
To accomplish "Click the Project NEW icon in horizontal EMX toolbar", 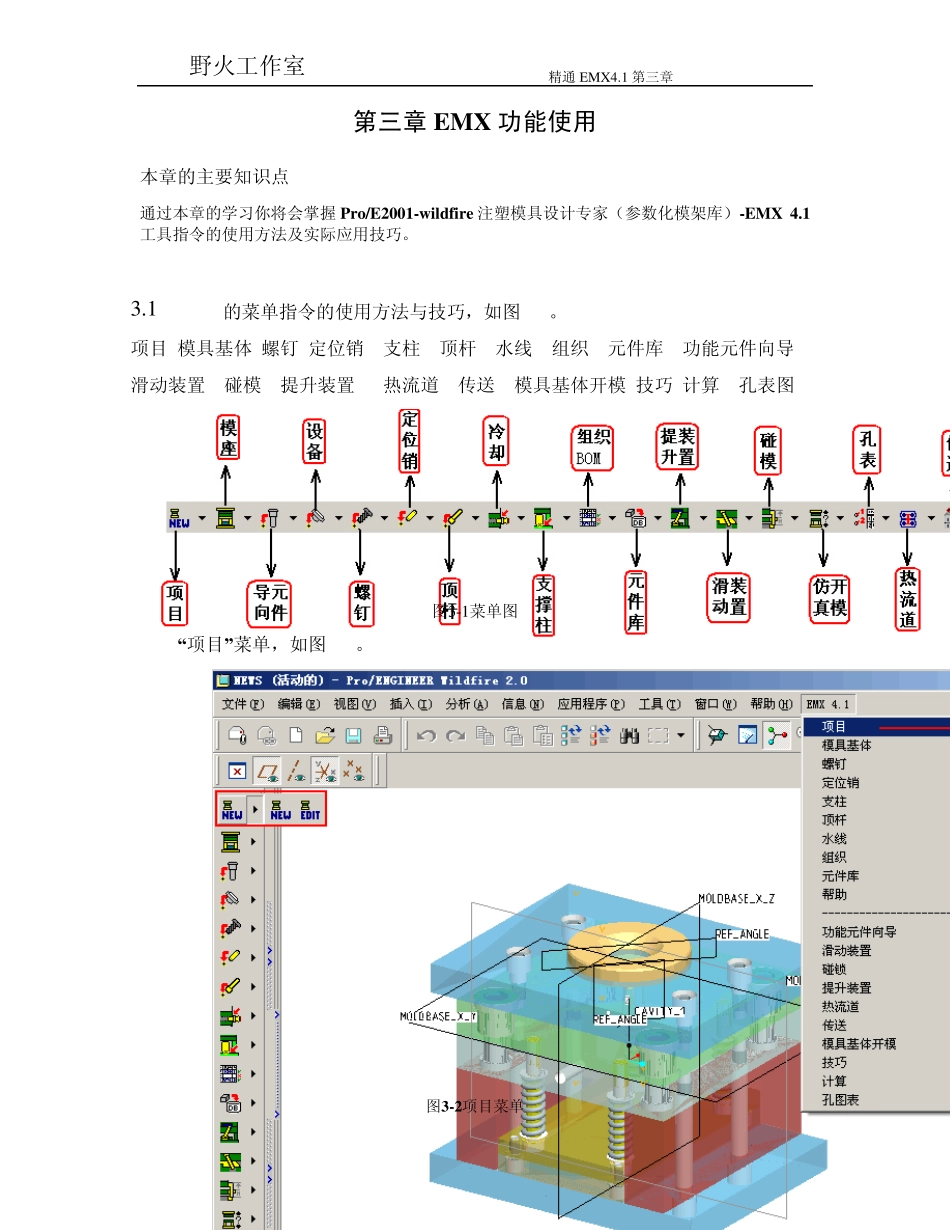I will 179,518.
